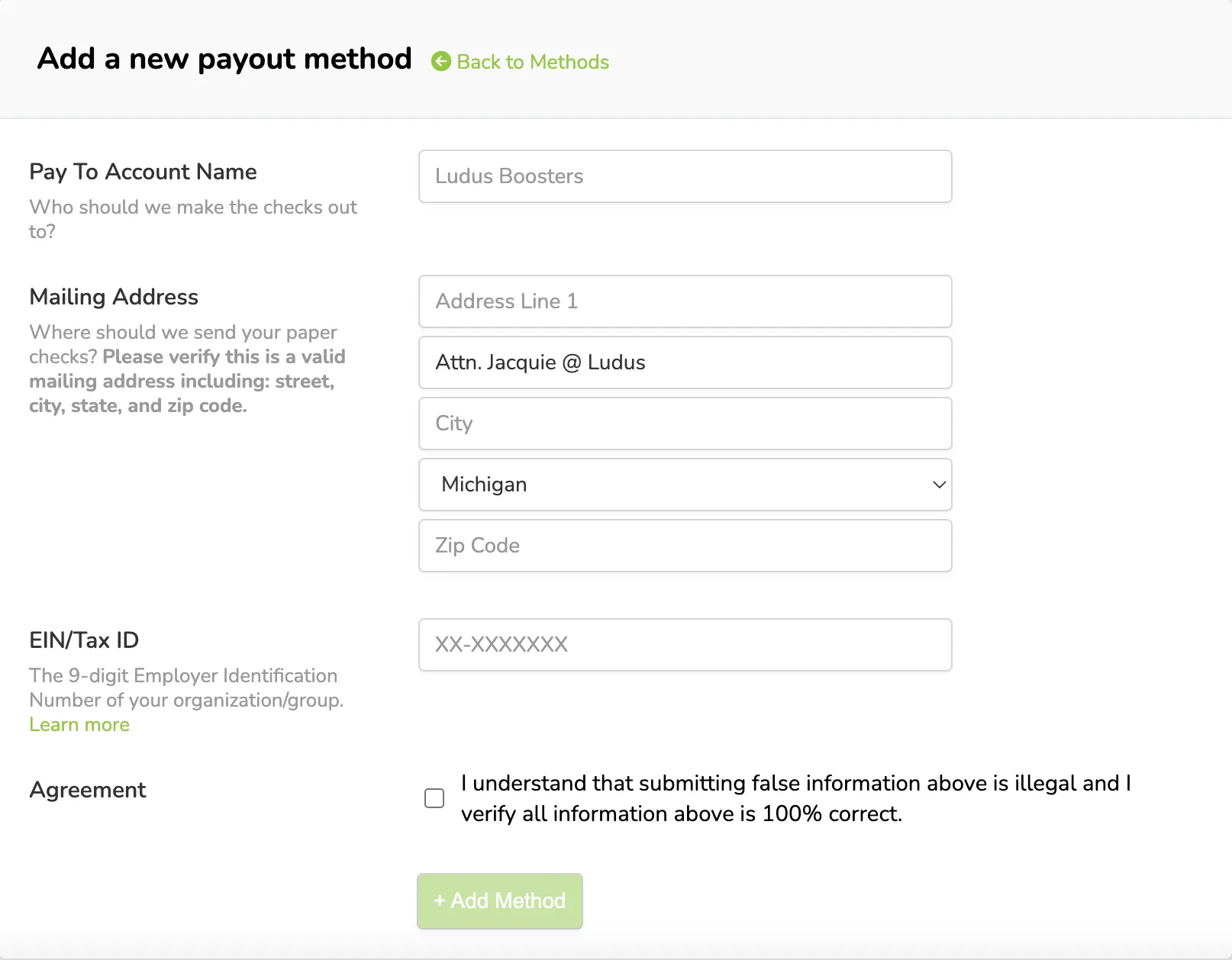Click the + Add Method button

coord(500,901)
